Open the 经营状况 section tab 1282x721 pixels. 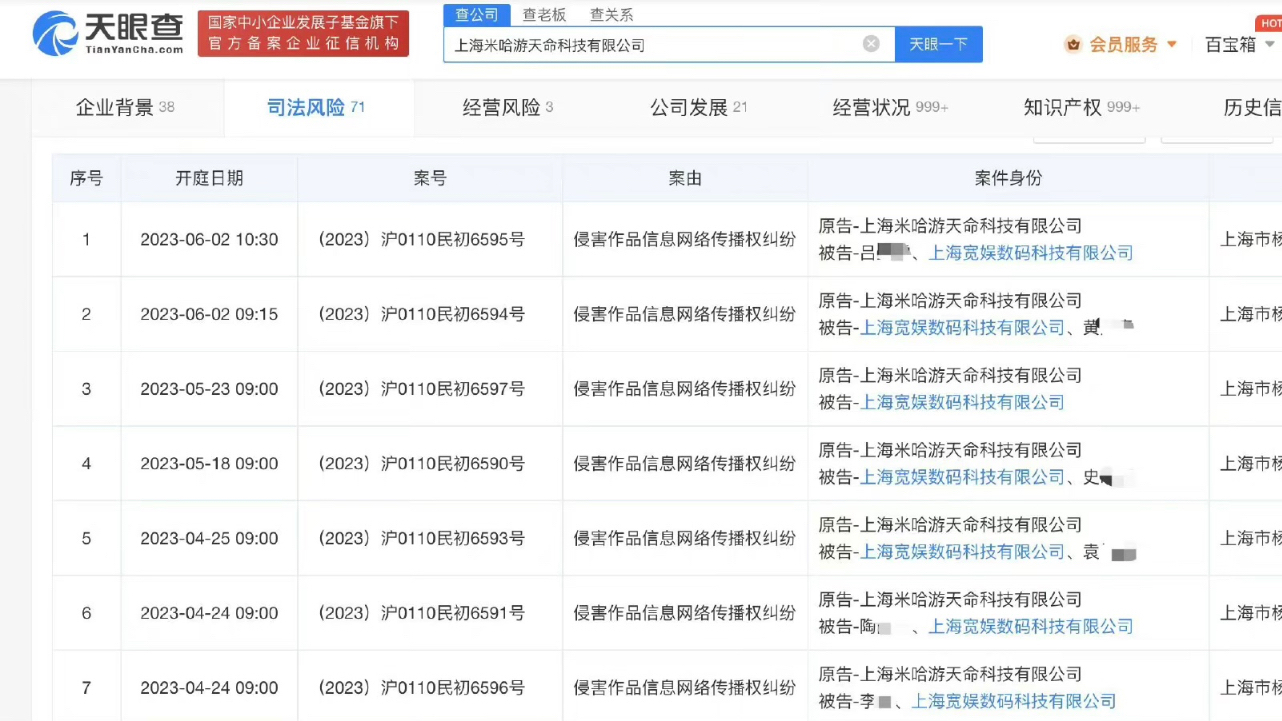coord(890,108)
